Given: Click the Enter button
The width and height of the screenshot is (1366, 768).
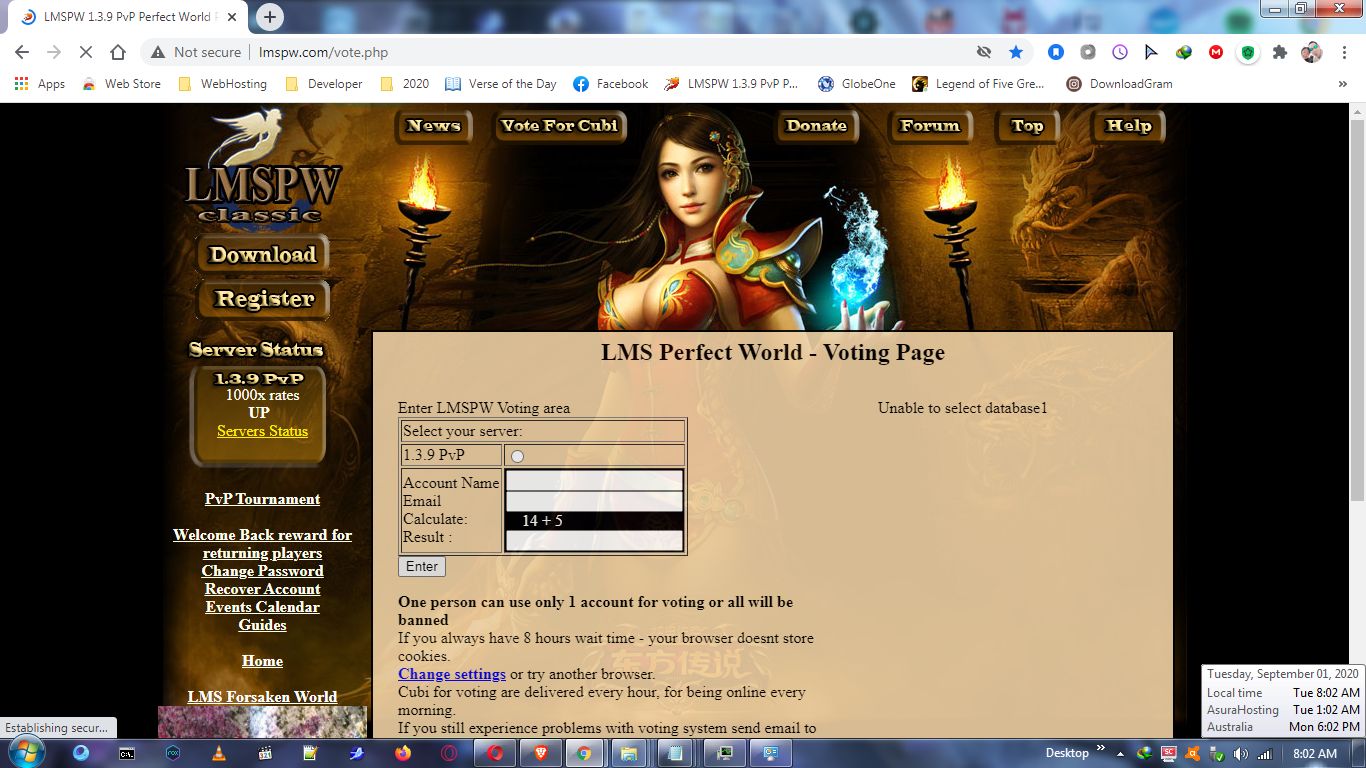Looking at the screenshot, I should click(421, 566).
